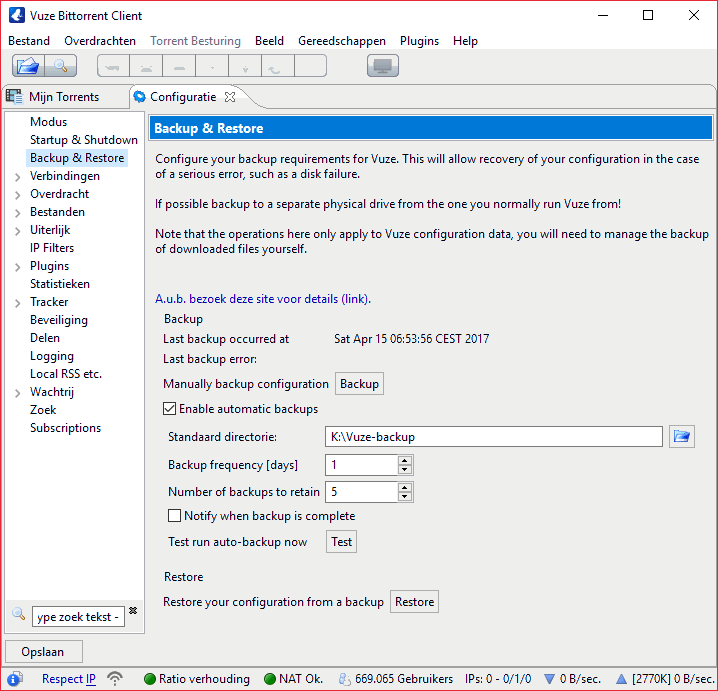Click first disabled torrent control toolbar button
This screenshot has height=691, width=718.
tap(113, 65)
